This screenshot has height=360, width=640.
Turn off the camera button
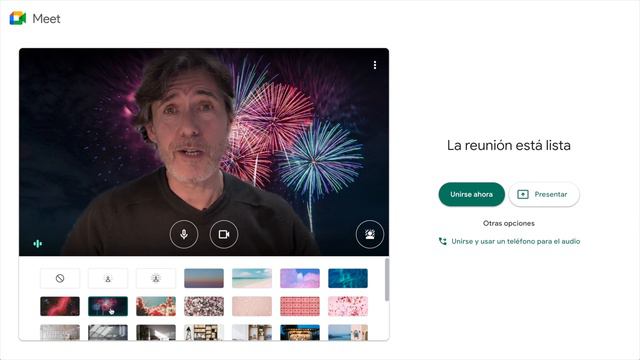click(224, 234)
